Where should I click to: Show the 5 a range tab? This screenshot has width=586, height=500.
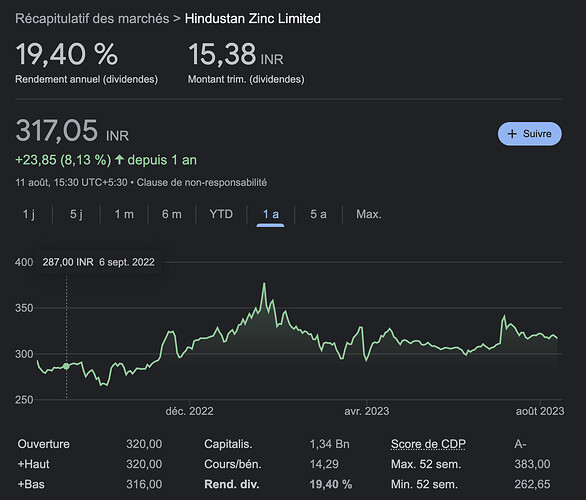tap(318, 214)
